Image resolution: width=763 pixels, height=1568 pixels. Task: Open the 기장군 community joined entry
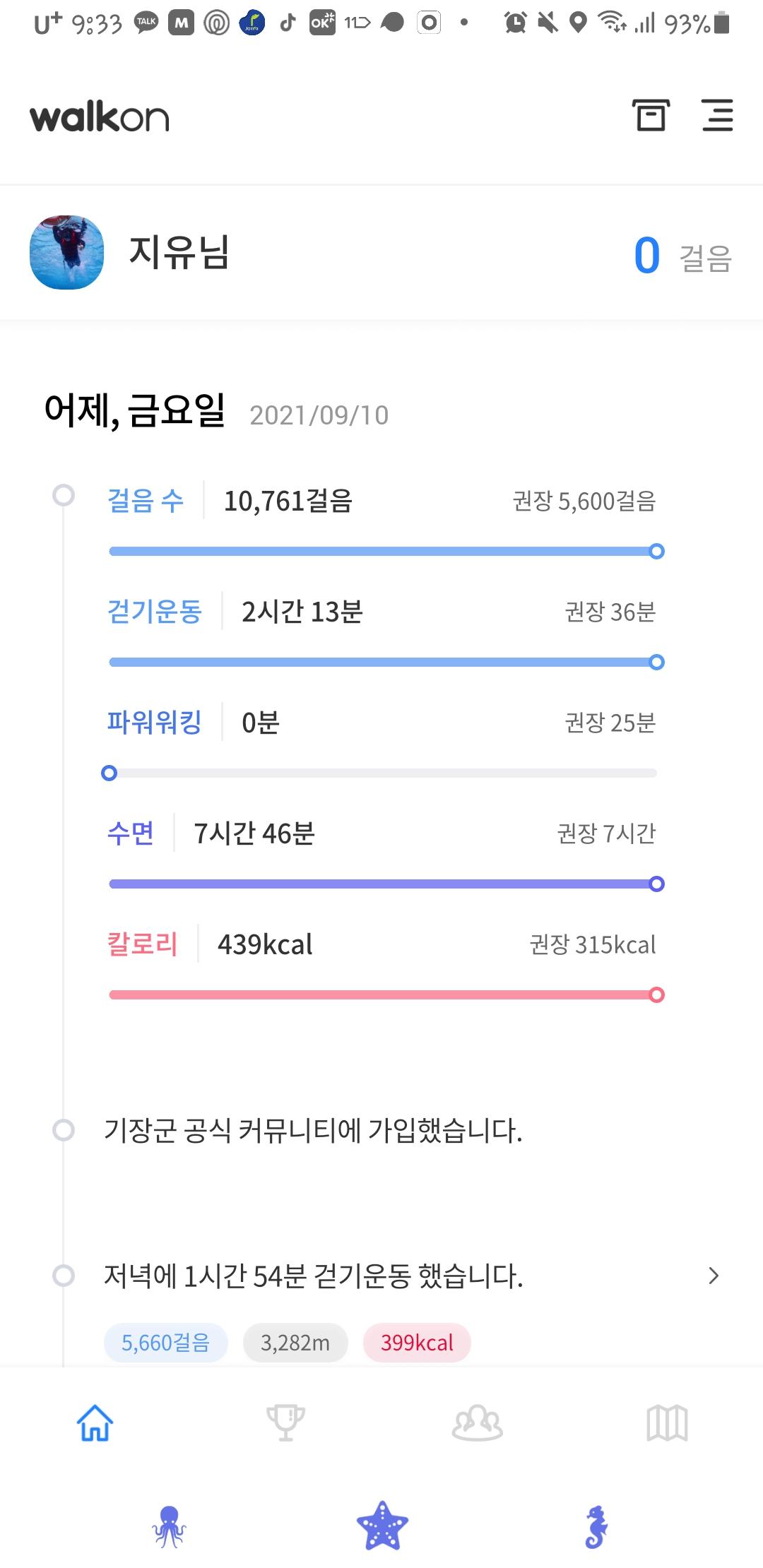[313, 1131]
